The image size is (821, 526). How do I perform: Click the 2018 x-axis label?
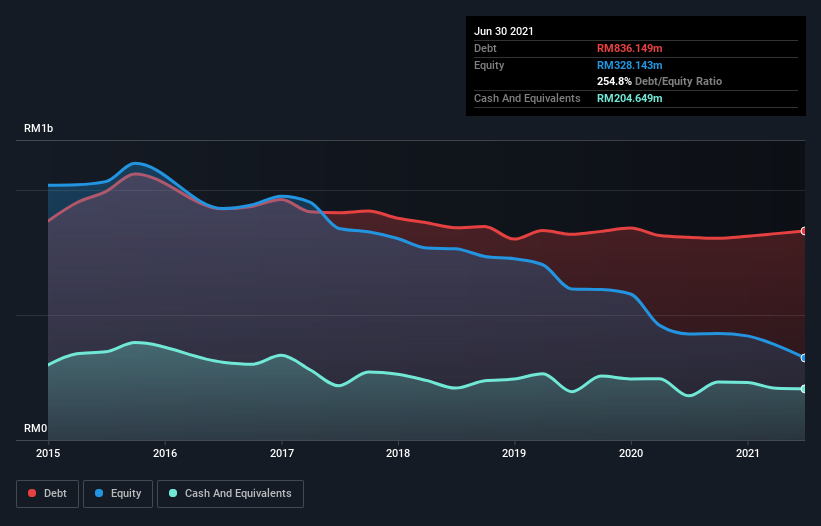click(398, 453)
